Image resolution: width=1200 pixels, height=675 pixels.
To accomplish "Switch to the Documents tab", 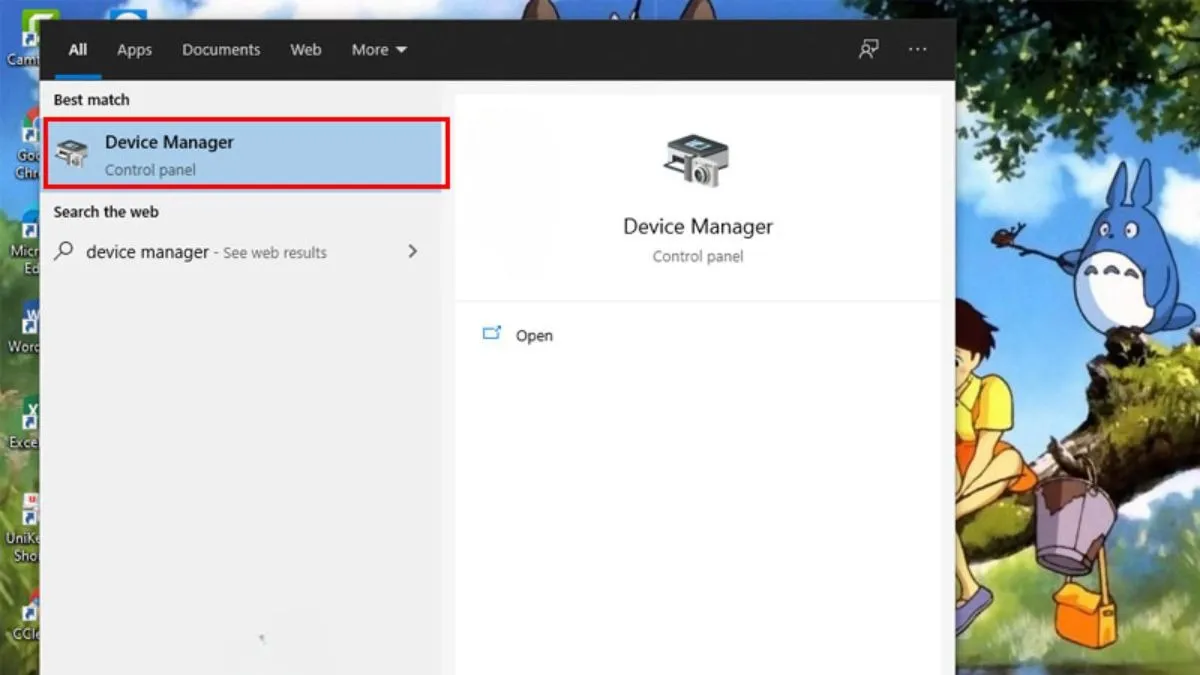I will point(221,49).
